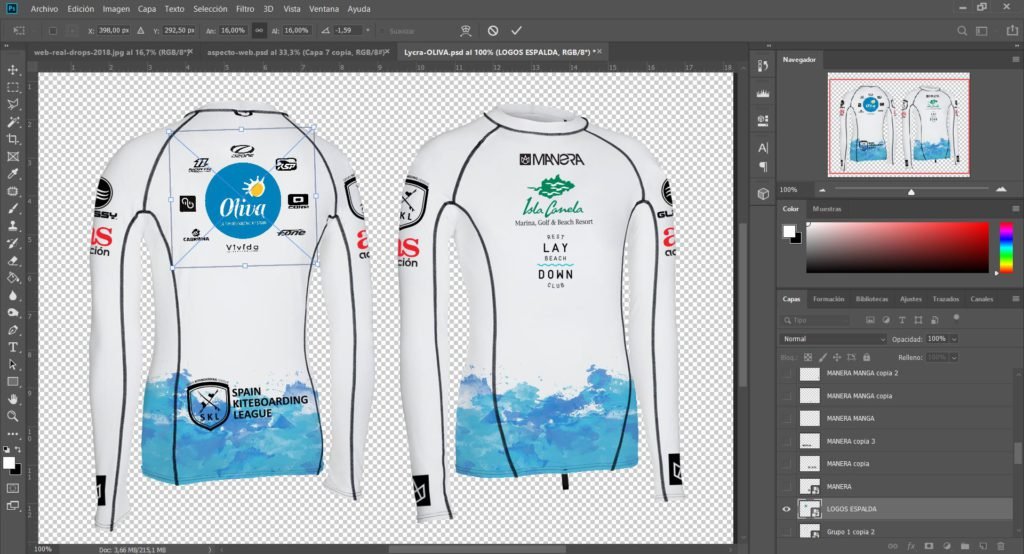Select the Crop tool
This screenshot has width=1024, height=554.
coord(12,139)
